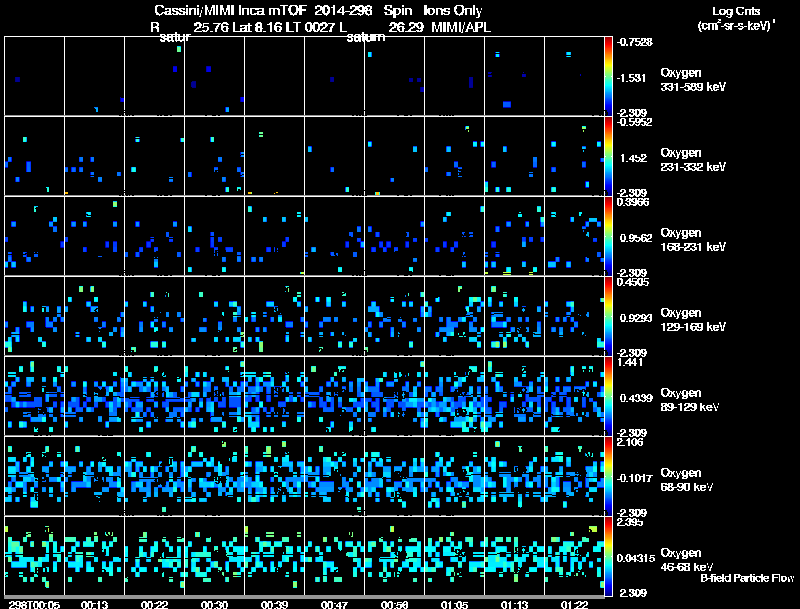Click the color bar beside Oxygen 68-90 keV
This screenshot has width=800, height=609.
609,476
